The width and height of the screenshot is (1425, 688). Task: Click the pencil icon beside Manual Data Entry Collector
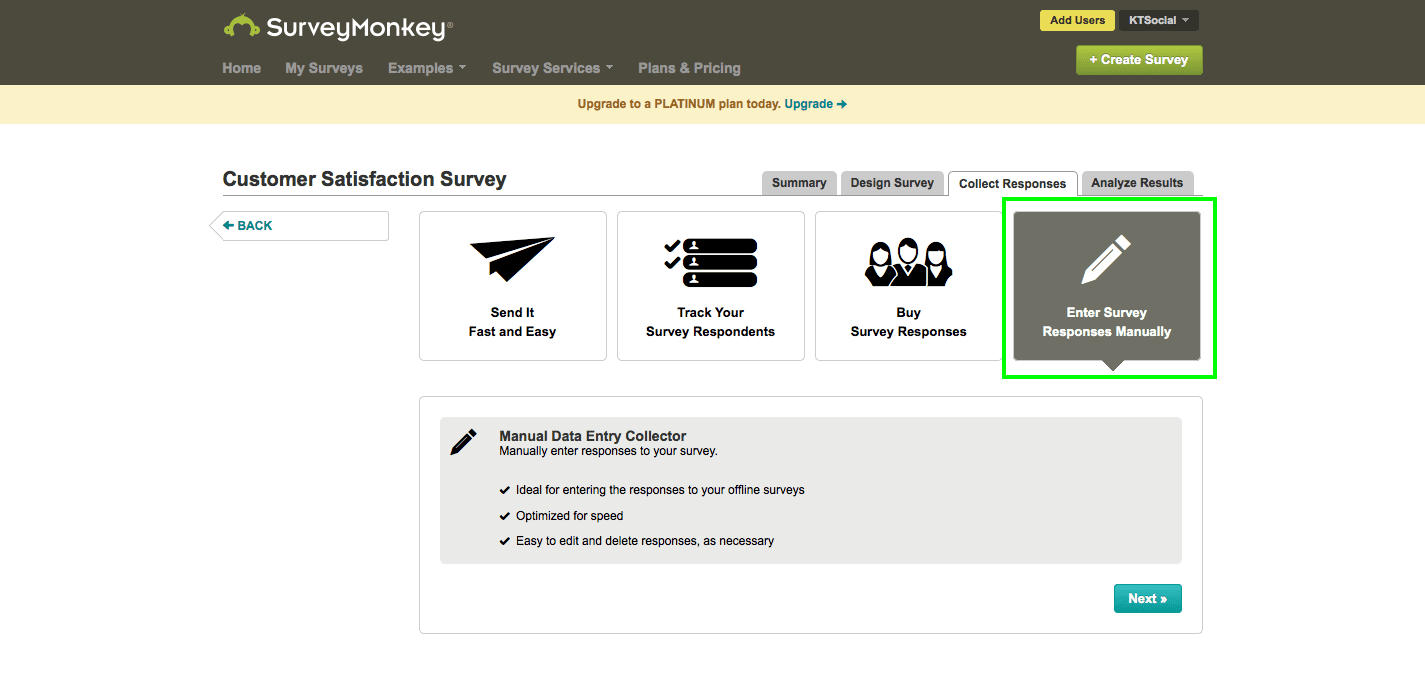464,442
